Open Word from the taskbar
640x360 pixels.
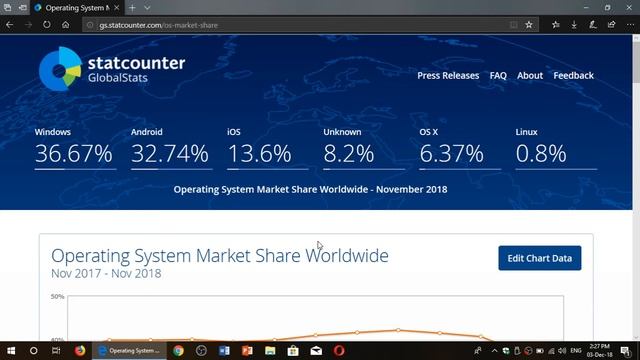(x=224, y=351)
